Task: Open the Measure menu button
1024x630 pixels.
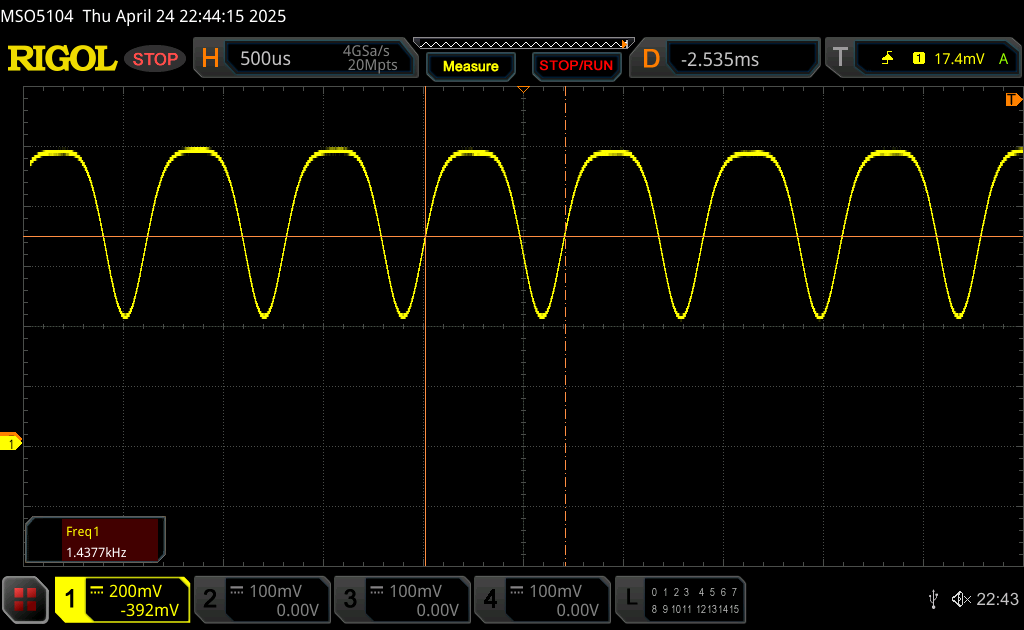Action: (471, 66)
